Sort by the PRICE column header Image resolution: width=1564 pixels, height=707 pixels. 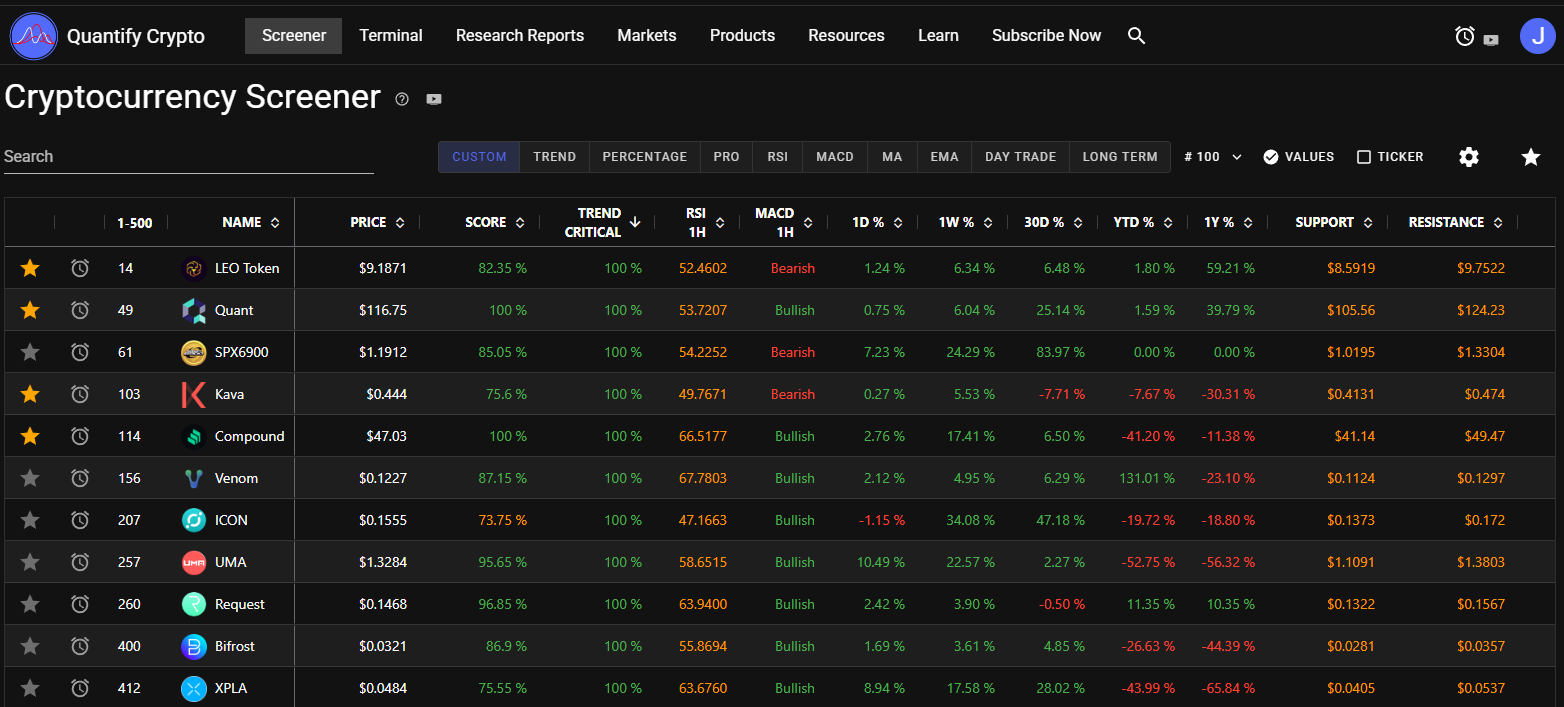[x=377, y=222]
